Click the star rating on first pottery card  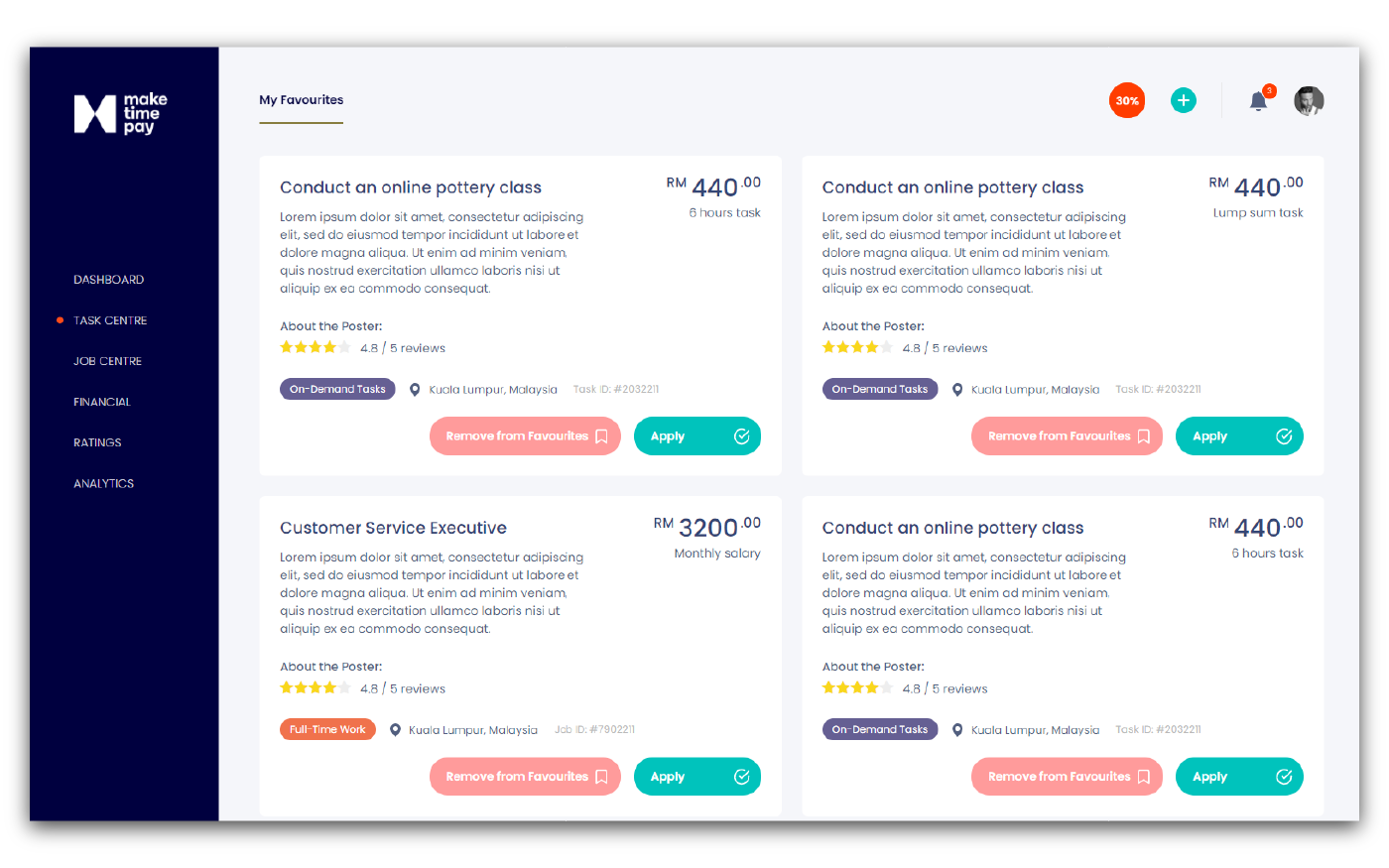(x=316, y=347)
